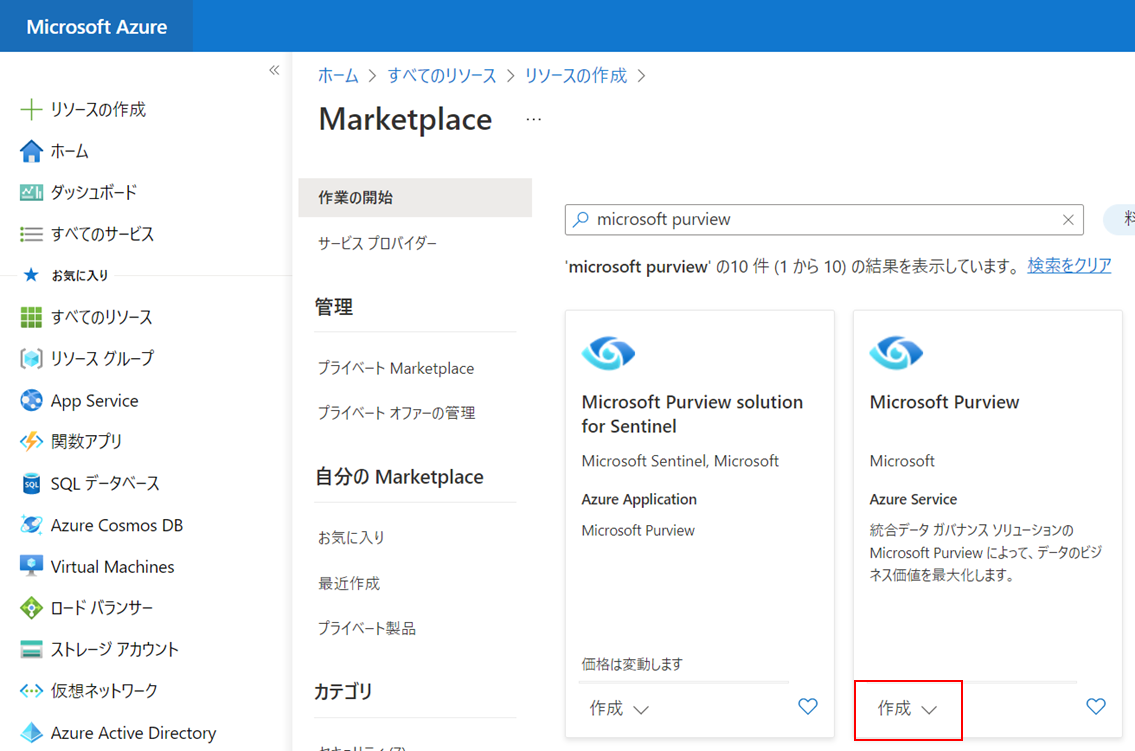Click the Microsoft Purview card eye logo

pos(896,353)
